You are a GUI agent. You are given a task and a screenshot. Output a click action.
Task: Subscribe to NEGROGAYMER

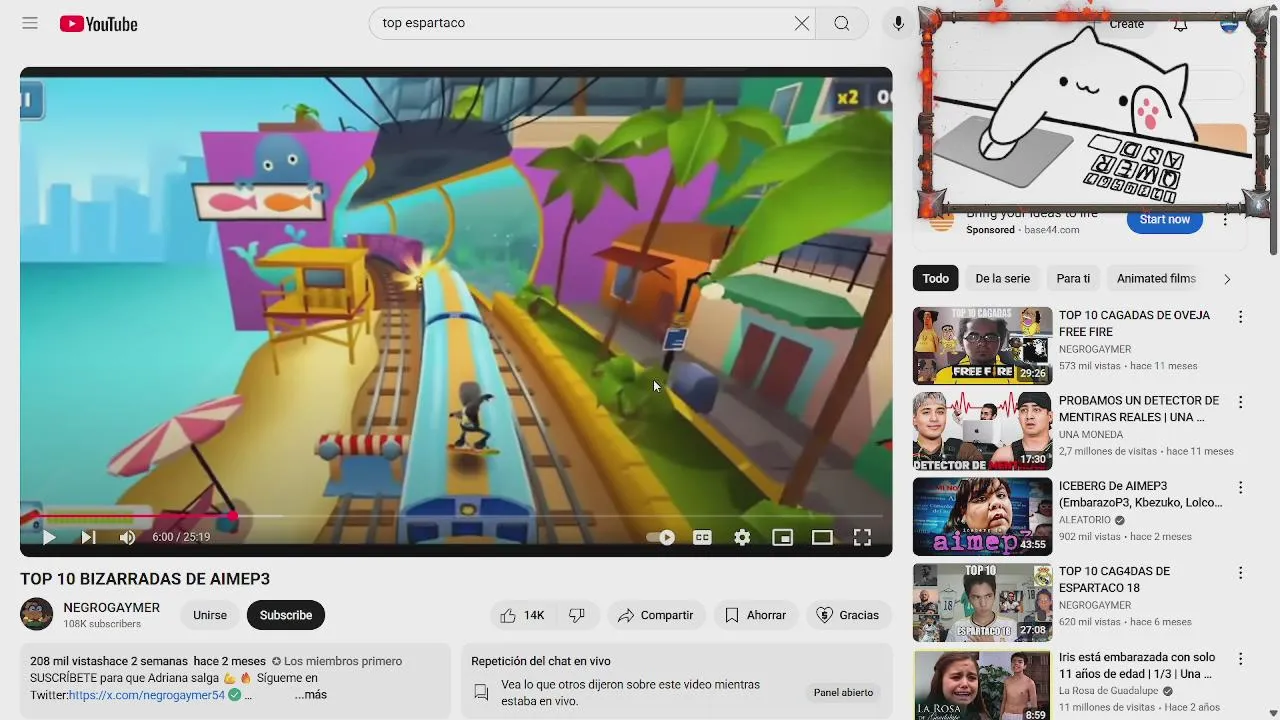click(286, 615)
